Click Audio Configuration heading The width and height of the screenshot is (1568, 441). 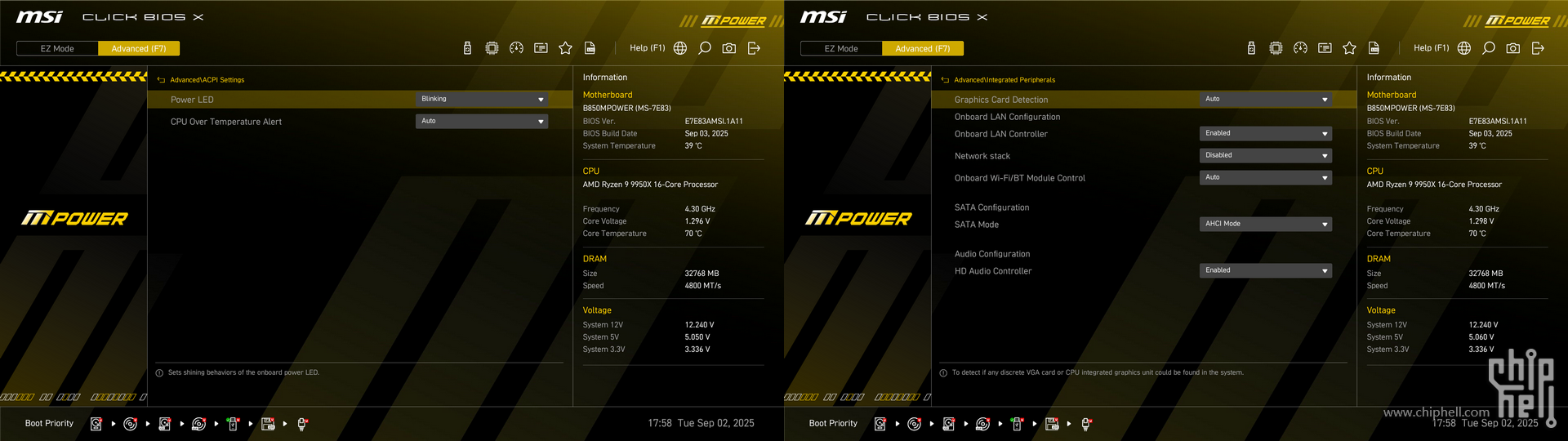coord(992,254)
